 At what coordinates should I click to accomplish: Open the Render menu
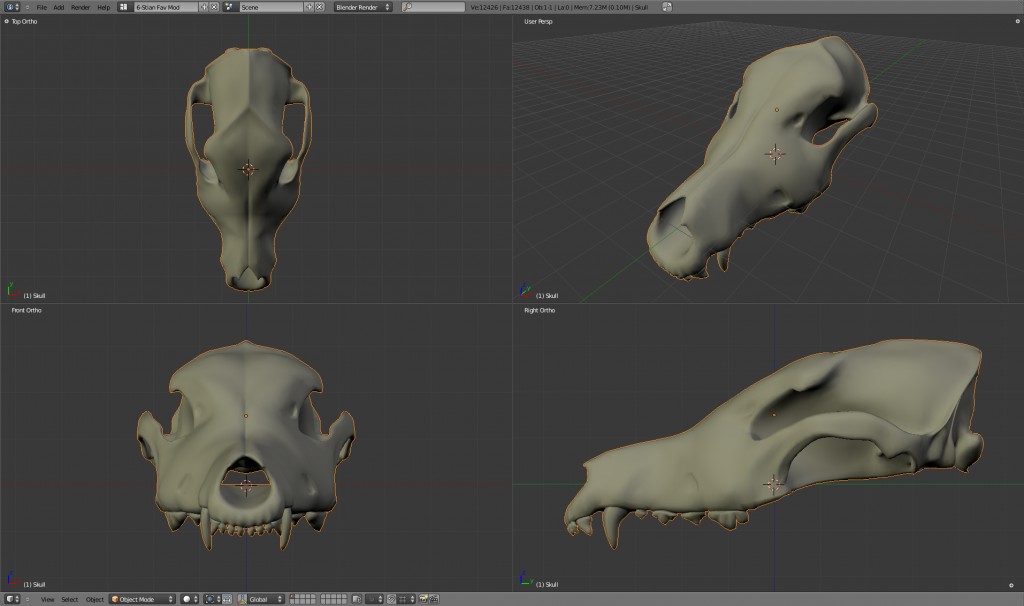(81, 7)
